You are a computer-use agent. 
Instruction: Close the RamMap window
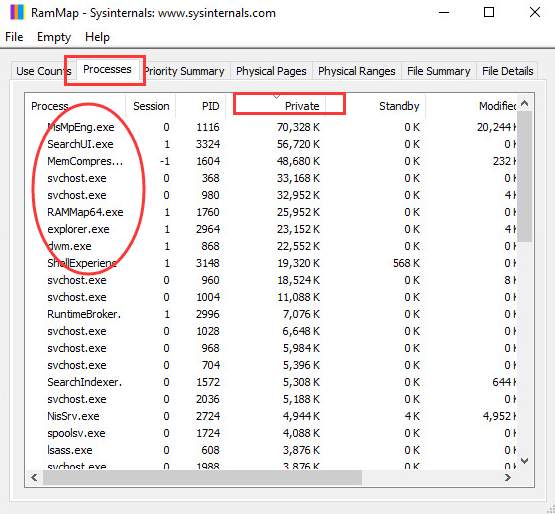535,12
